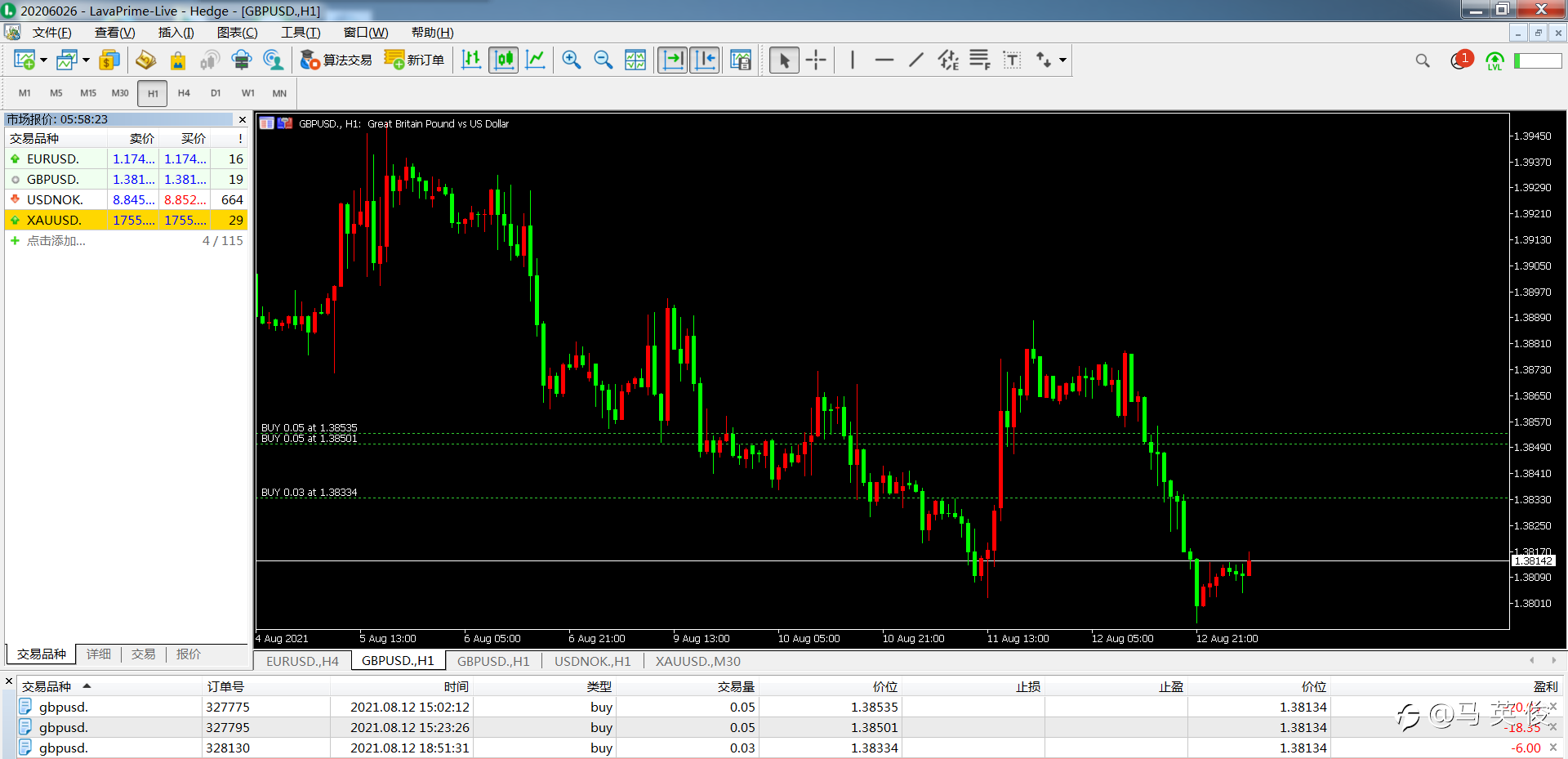Draw a vertical line with toolbar tool
Image resolution: width=1568 pixels, height=759 pixels.
tap(853, 60)
